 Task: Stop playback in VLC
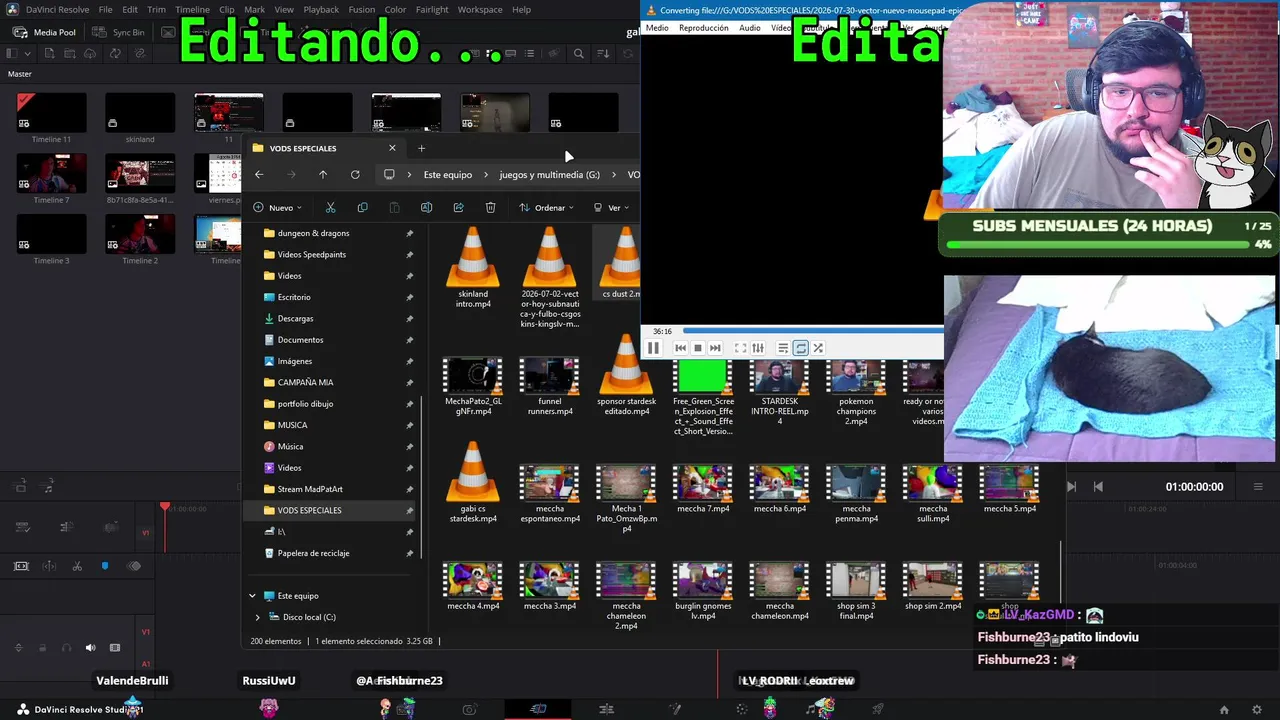698,348
